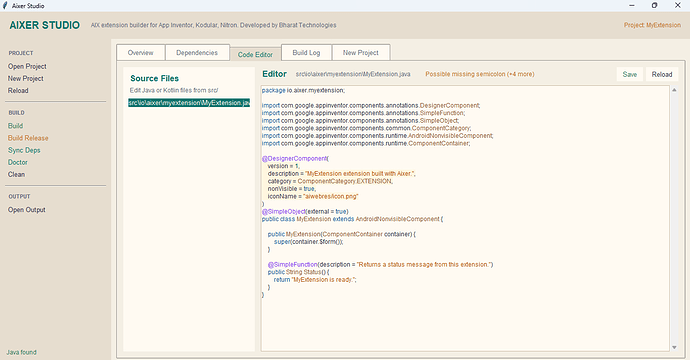Viewport: 690px width, 360px height.
Task: Click Open Output in the sidebar
Action: [26, 210]
